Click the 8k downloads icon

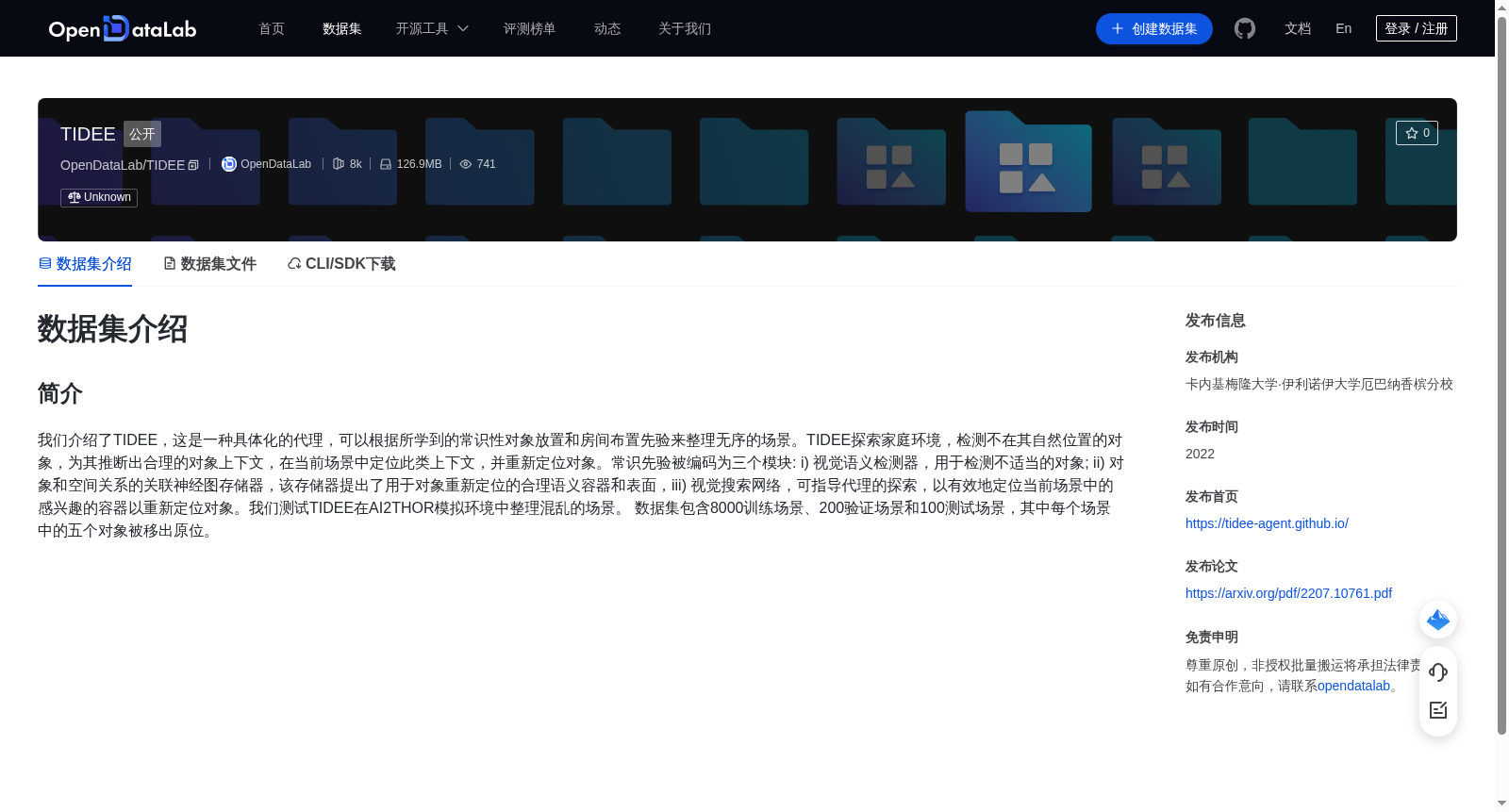point(339,164)
